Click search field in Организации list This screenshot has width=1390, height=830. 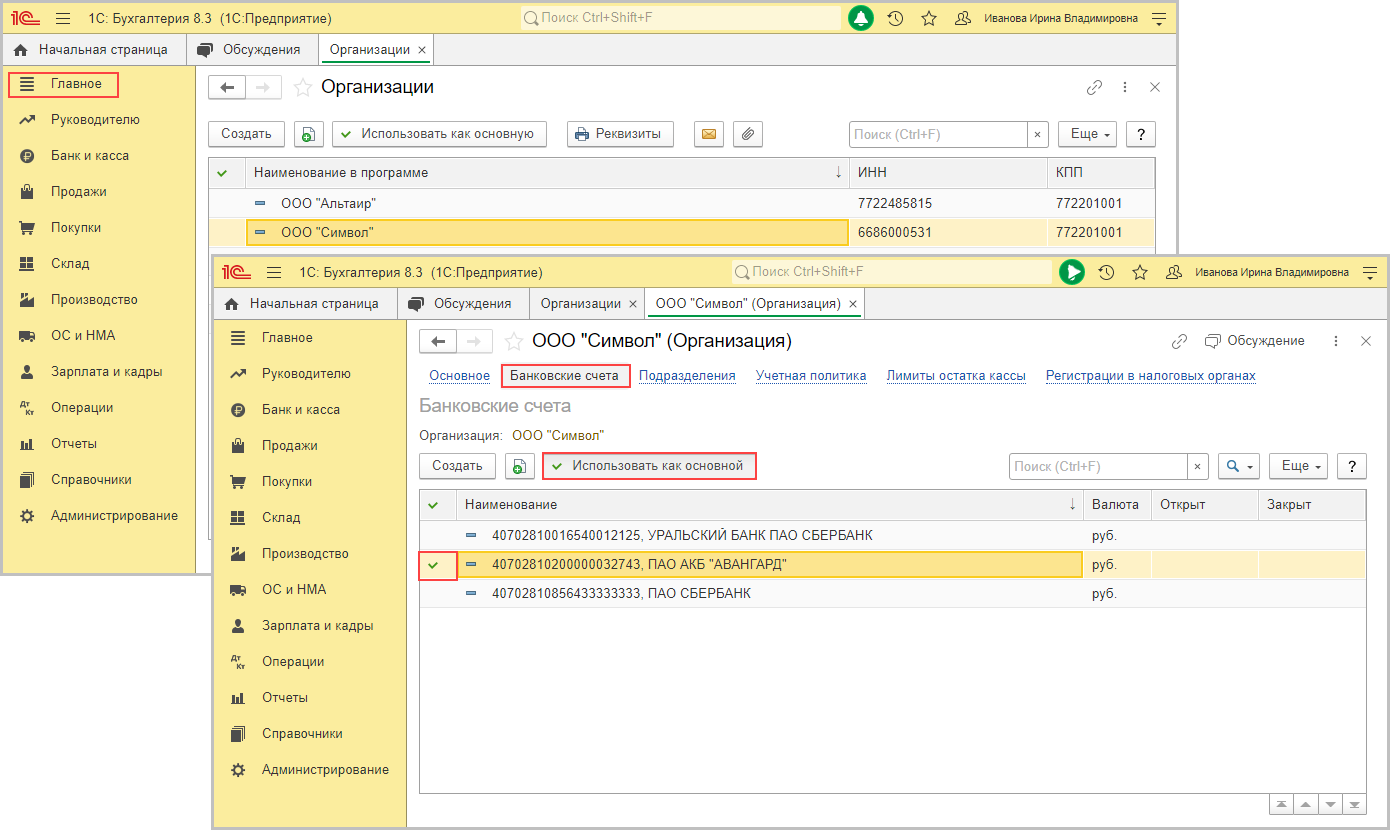coord(938,134)
